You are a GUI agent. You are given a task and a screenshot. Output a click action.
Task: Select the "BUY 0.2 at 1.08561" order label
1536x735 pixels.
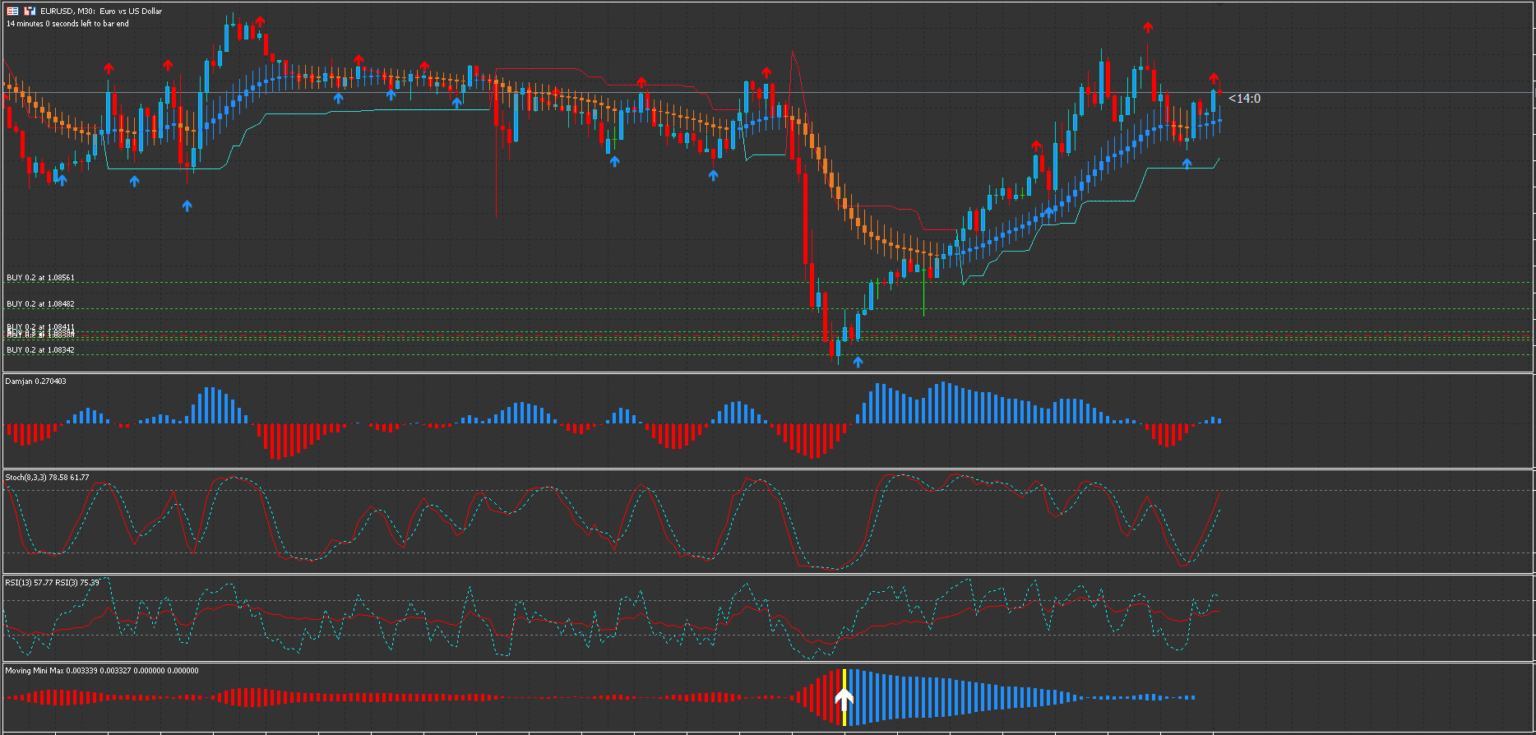coord(40,278)
